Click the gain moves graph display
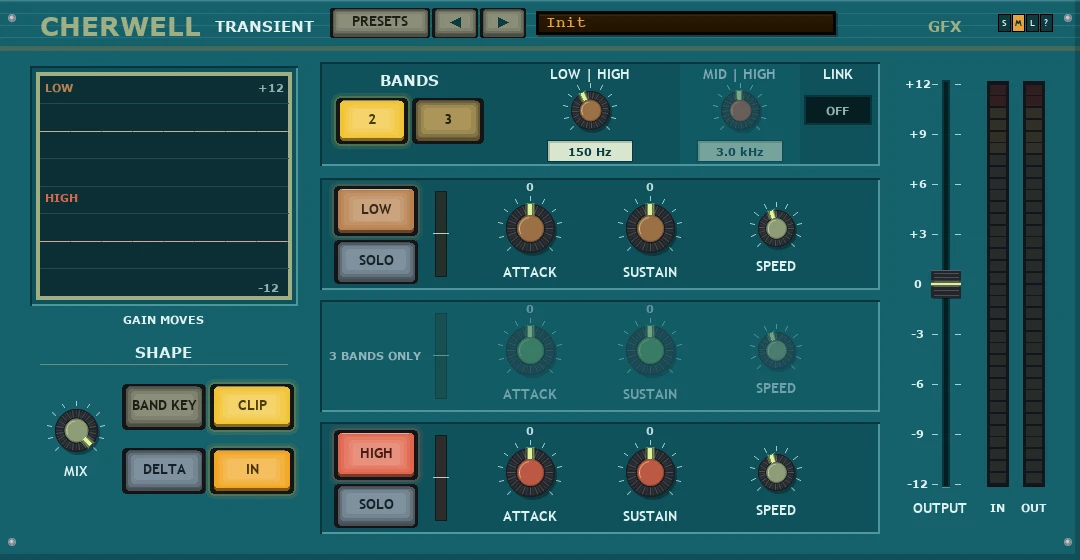 pyautogui.click(x=164, y=186)
